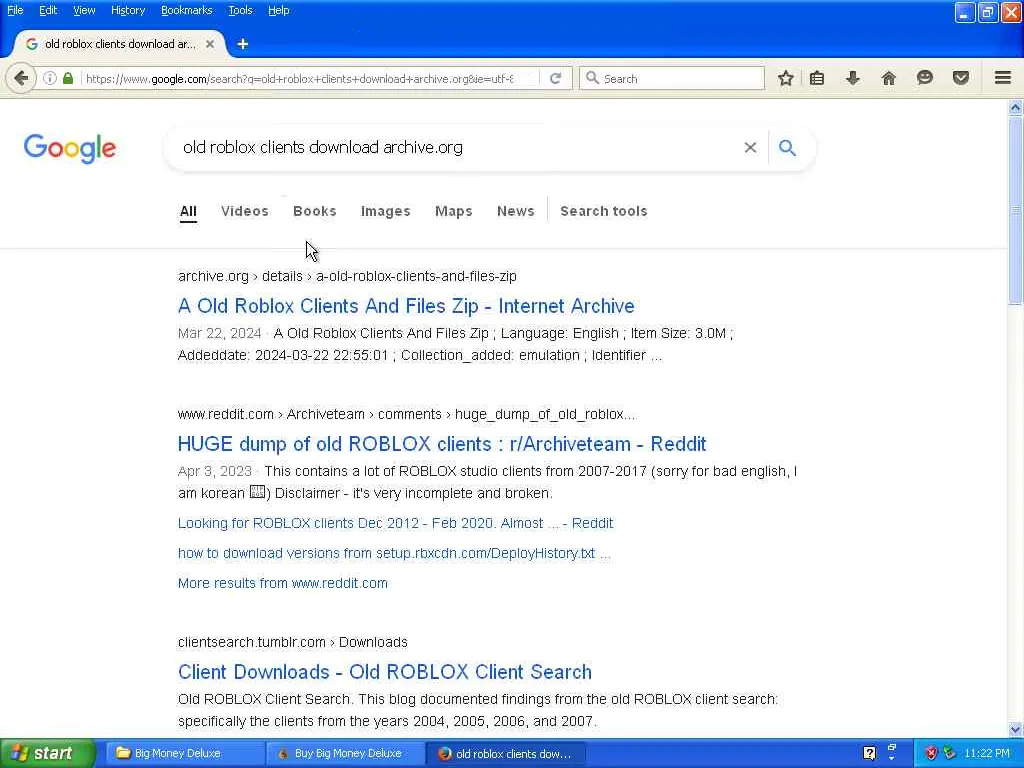
Task: Click the www.reddit.com Archiveteam breadcrumb
Action: point(406,414)
